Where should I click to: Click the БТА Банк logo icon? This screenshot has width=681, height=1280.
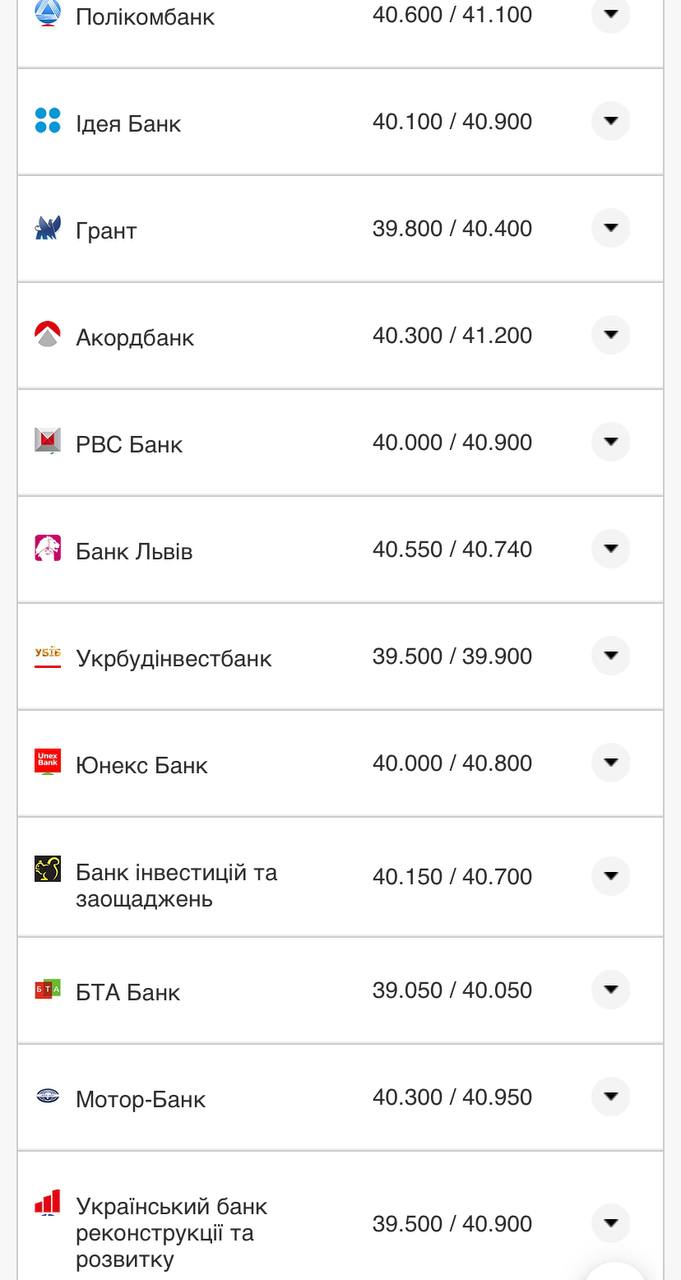[47, 989]
